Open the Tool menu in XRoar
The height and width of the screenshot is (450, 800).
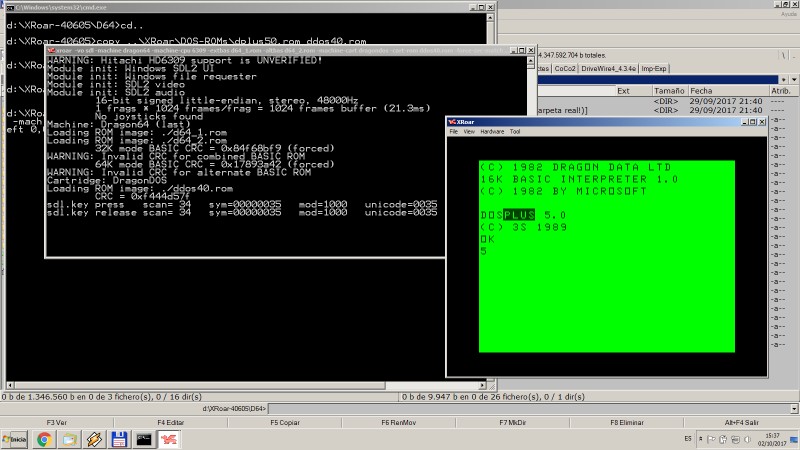pos(515,132)
